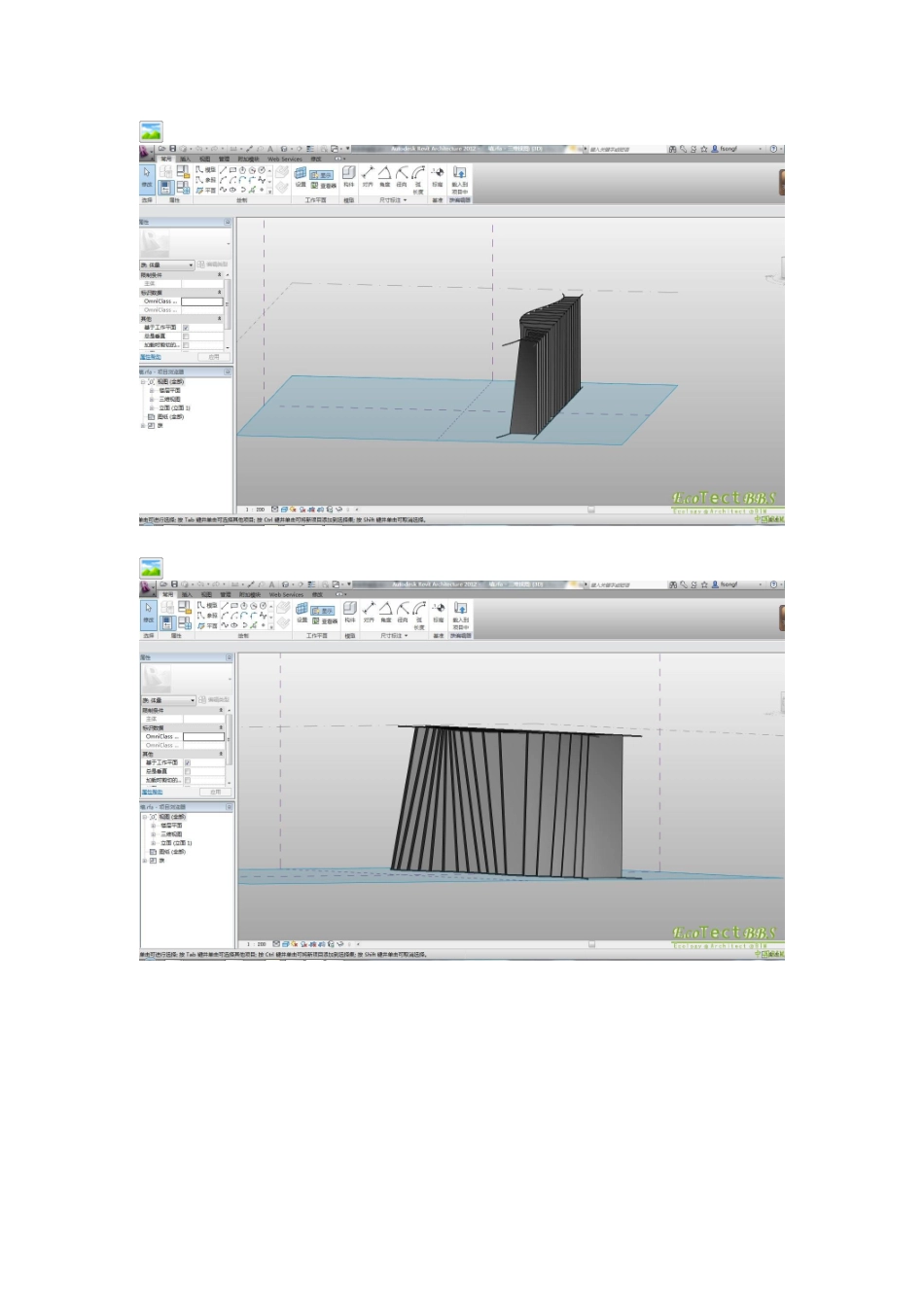Expand 三维视图 node in upper project browser

point(151,400)
